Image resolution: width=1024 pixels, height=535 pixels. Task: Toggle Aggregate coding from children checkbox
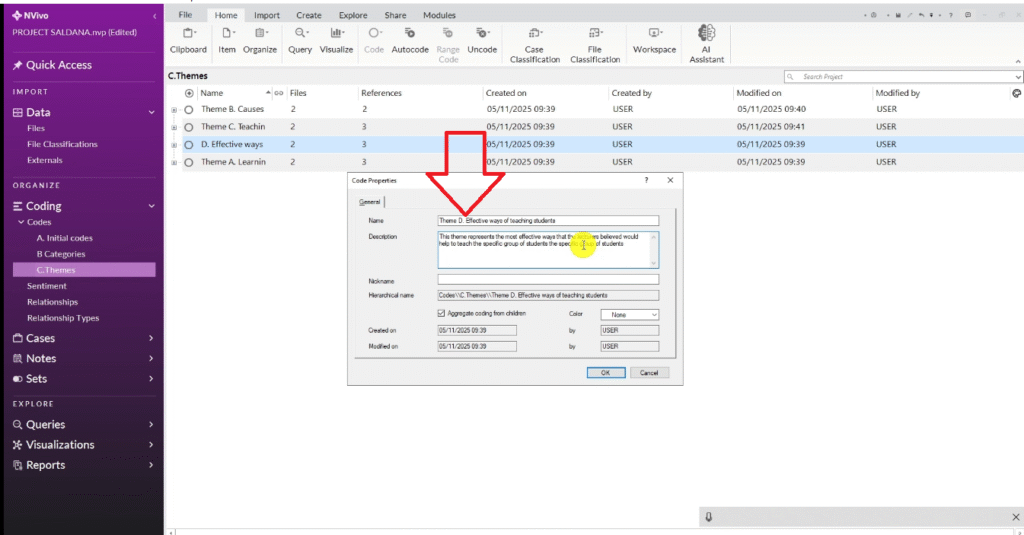click(443, 314)
